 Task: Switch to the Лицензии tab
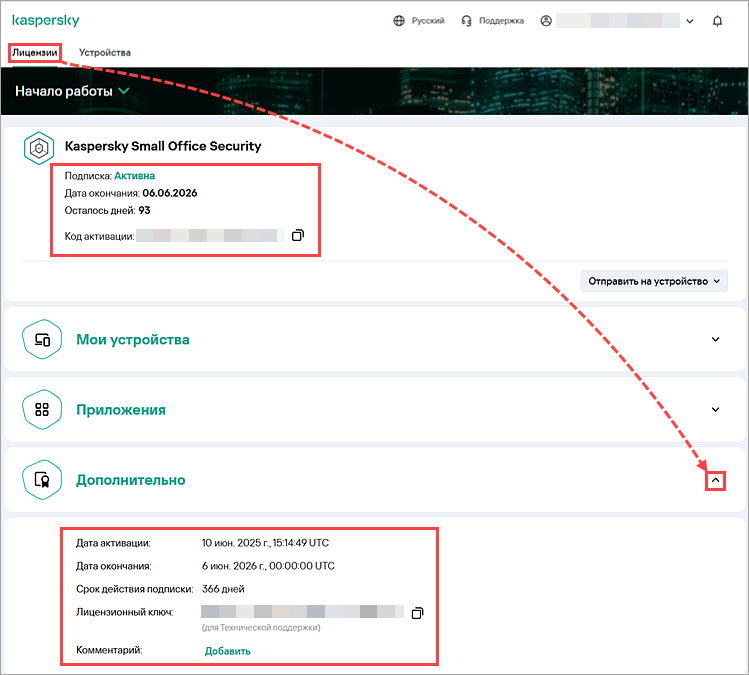tap(35, 53)
